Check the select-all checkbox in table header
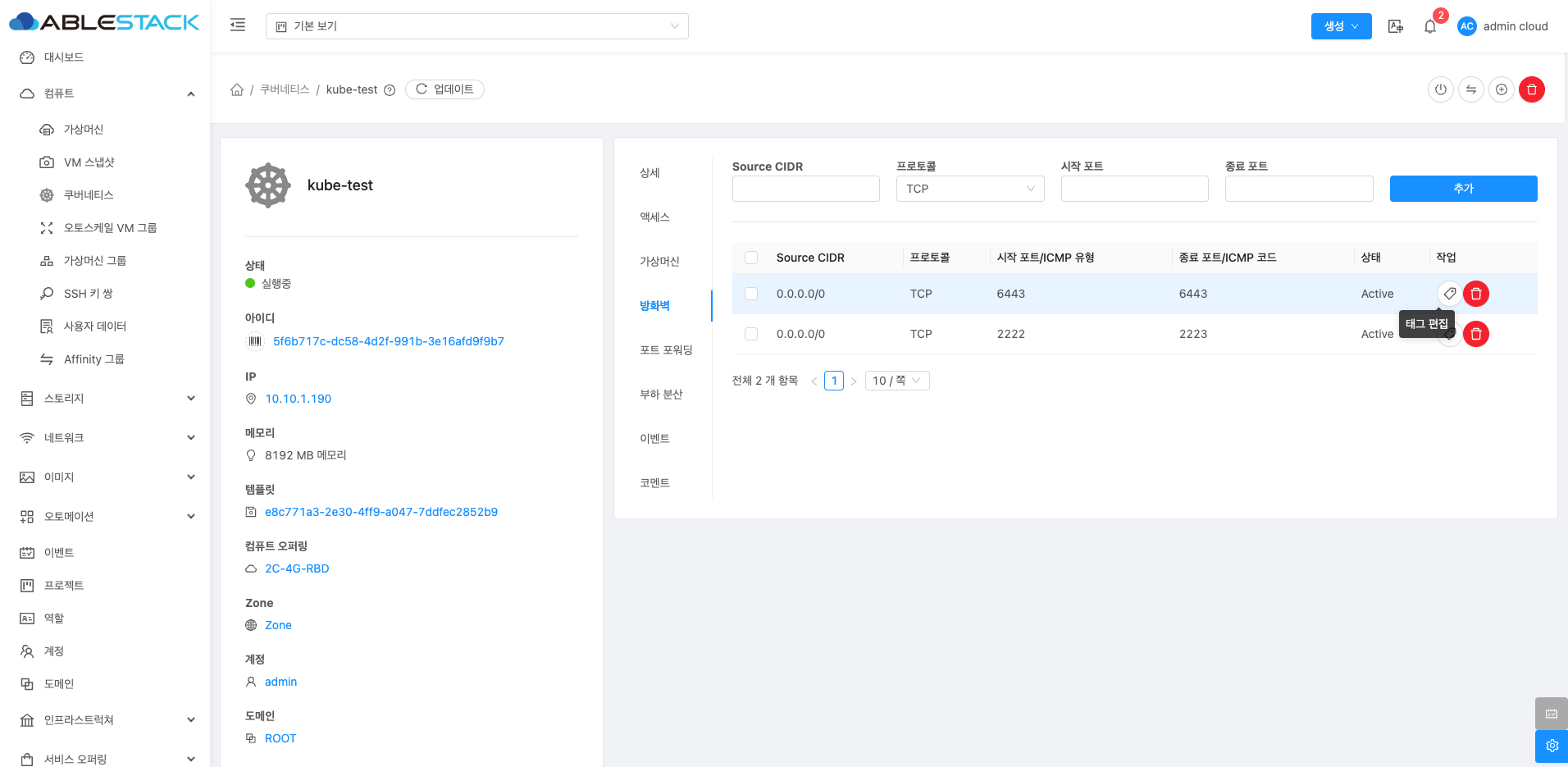This screenshot has height=767, width=1568. click(751, 258)
